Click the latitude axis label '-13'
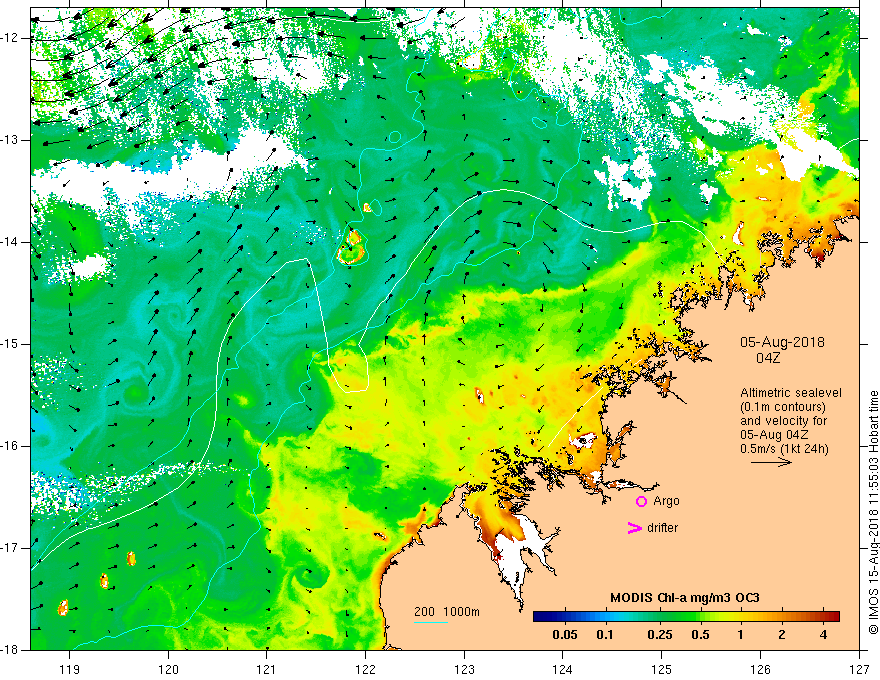The width and height of the screenshot is (880, 680). [x=10, y=140]
